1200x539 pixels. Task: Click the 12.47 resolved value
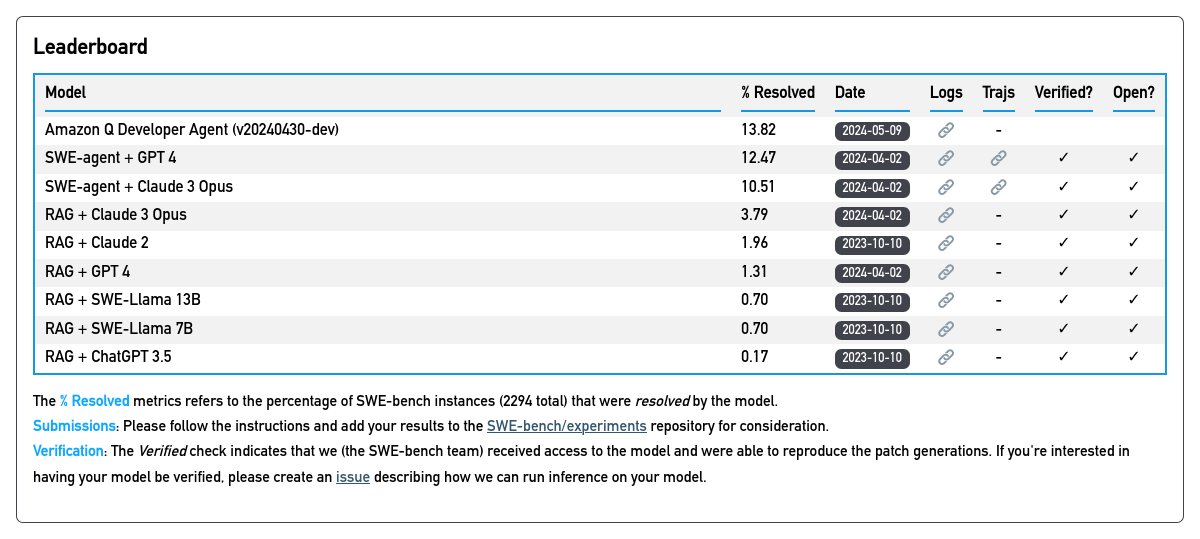coord(759,158)
